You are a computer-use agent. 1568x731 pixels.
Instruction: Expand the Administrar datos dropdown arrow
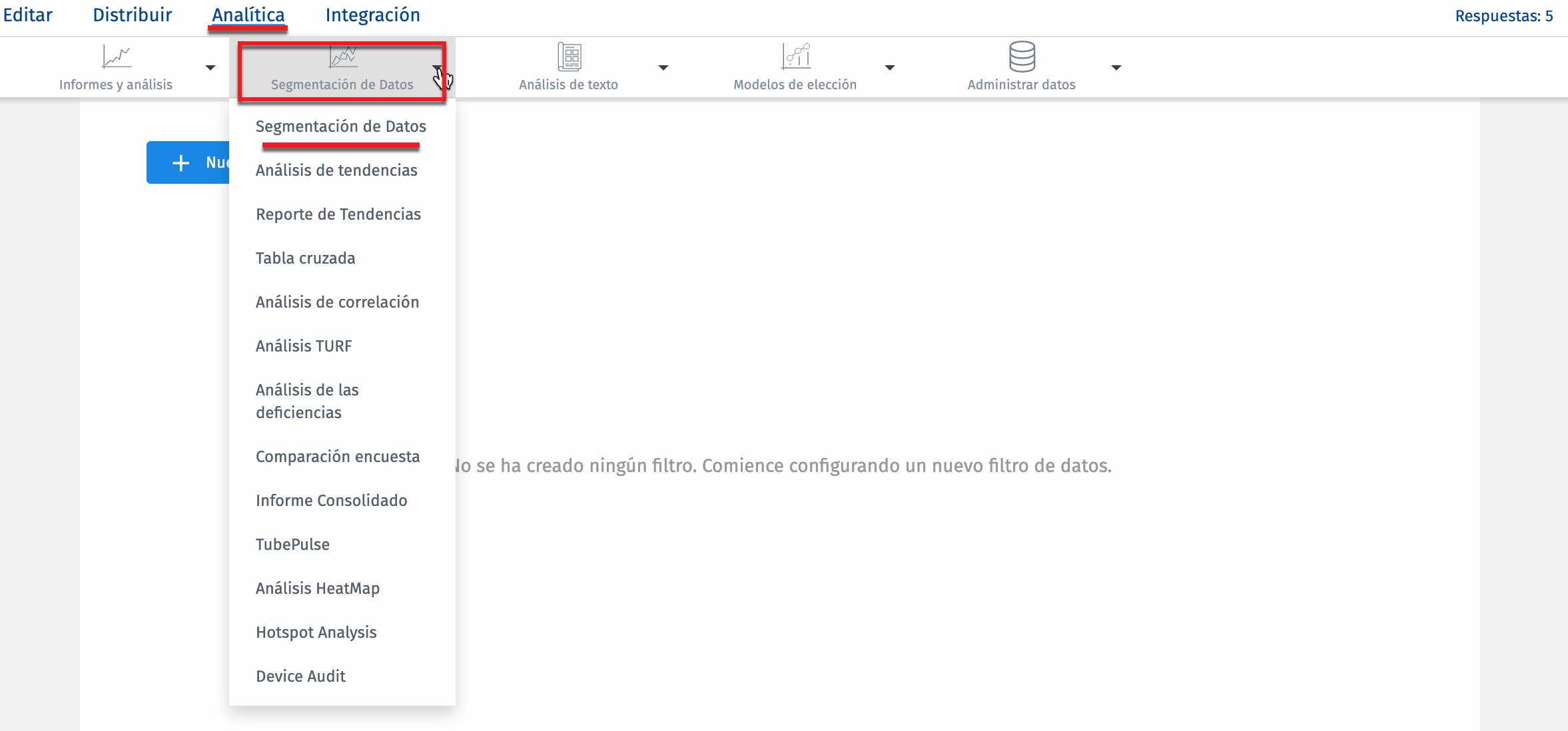[1116, 68]
